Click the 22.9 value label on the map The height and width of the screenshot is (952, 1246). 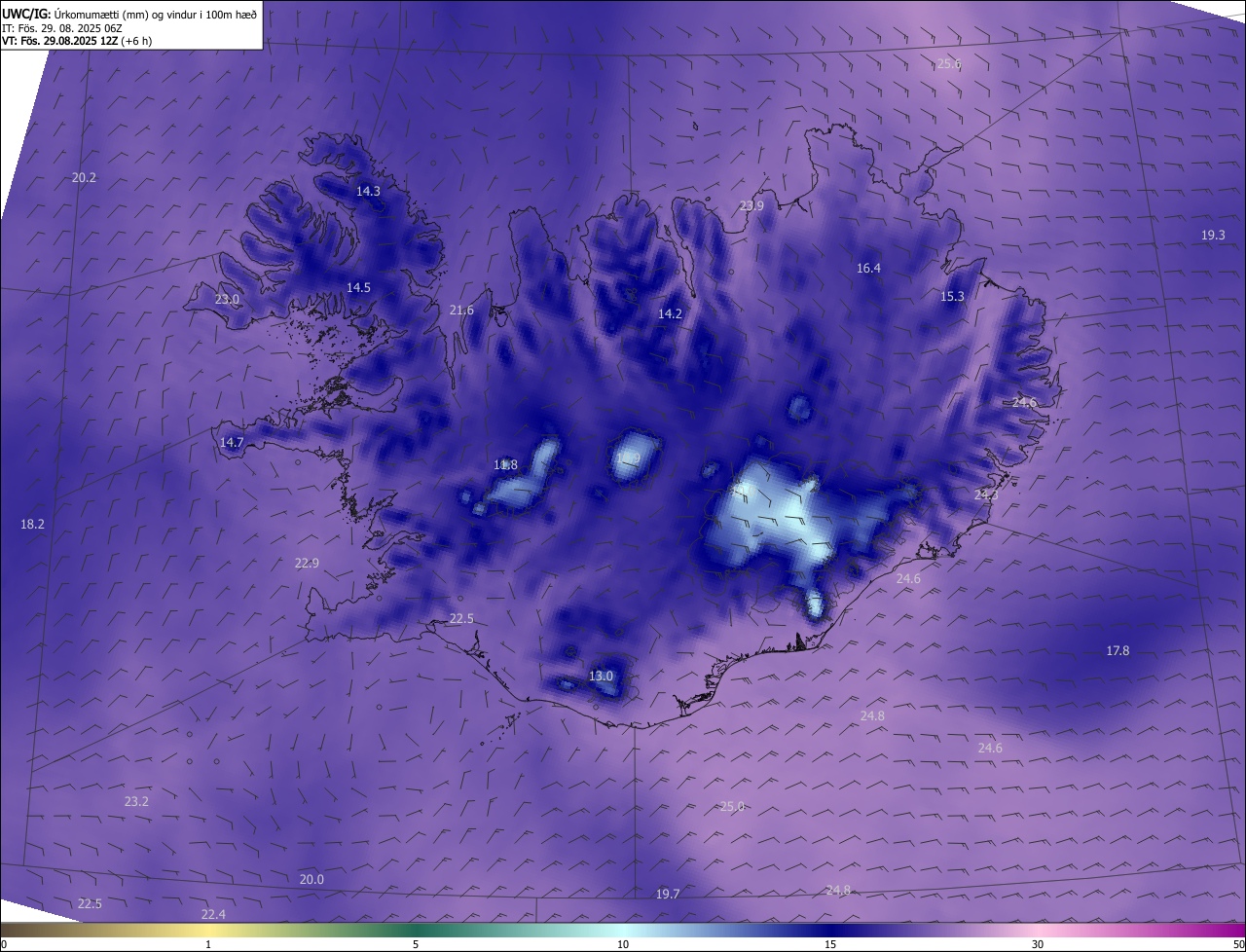coord(307,564)
